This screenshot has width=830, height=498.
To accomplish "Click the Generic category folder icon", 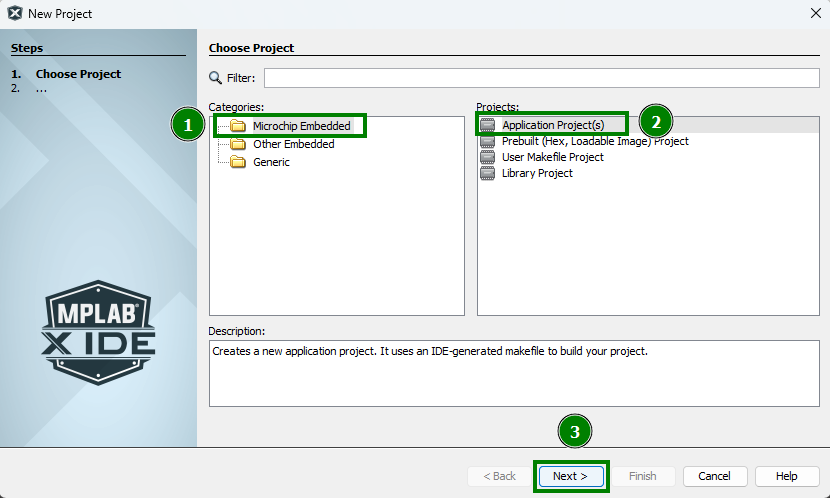I will [x=238, y=162].
